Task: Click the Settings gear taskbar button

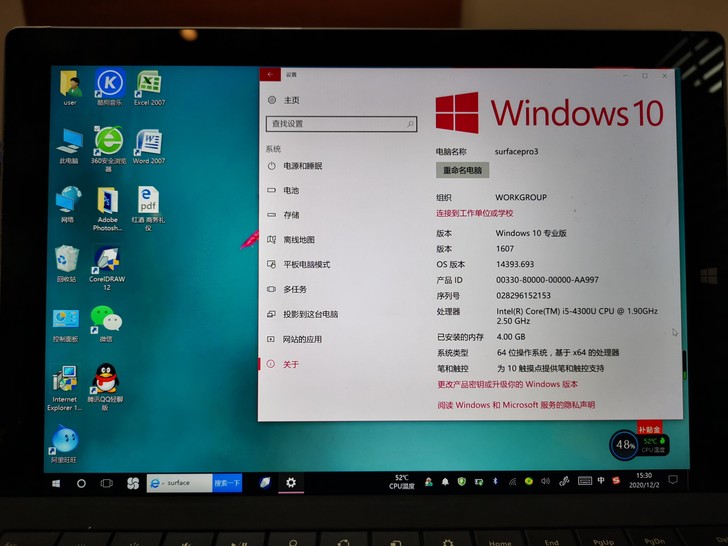Action: pyautogui.click(x=291, y=482)
